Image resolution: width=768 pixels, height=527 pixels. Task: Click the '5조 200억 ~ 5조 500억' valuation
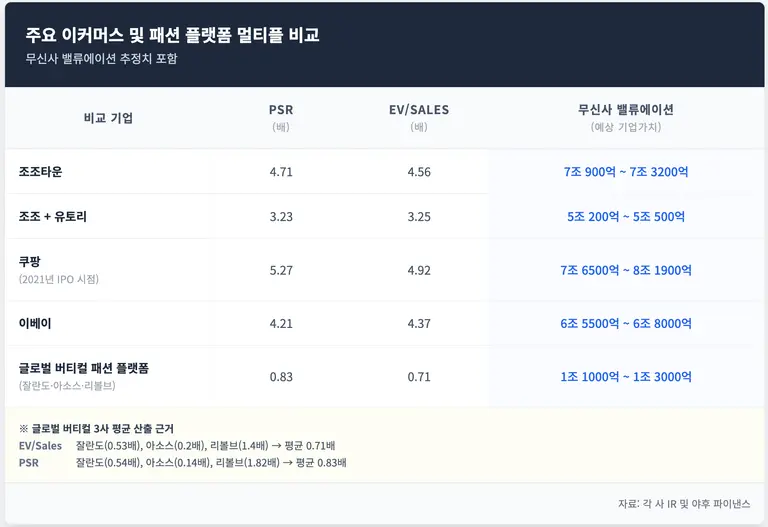tap(626, 216)
